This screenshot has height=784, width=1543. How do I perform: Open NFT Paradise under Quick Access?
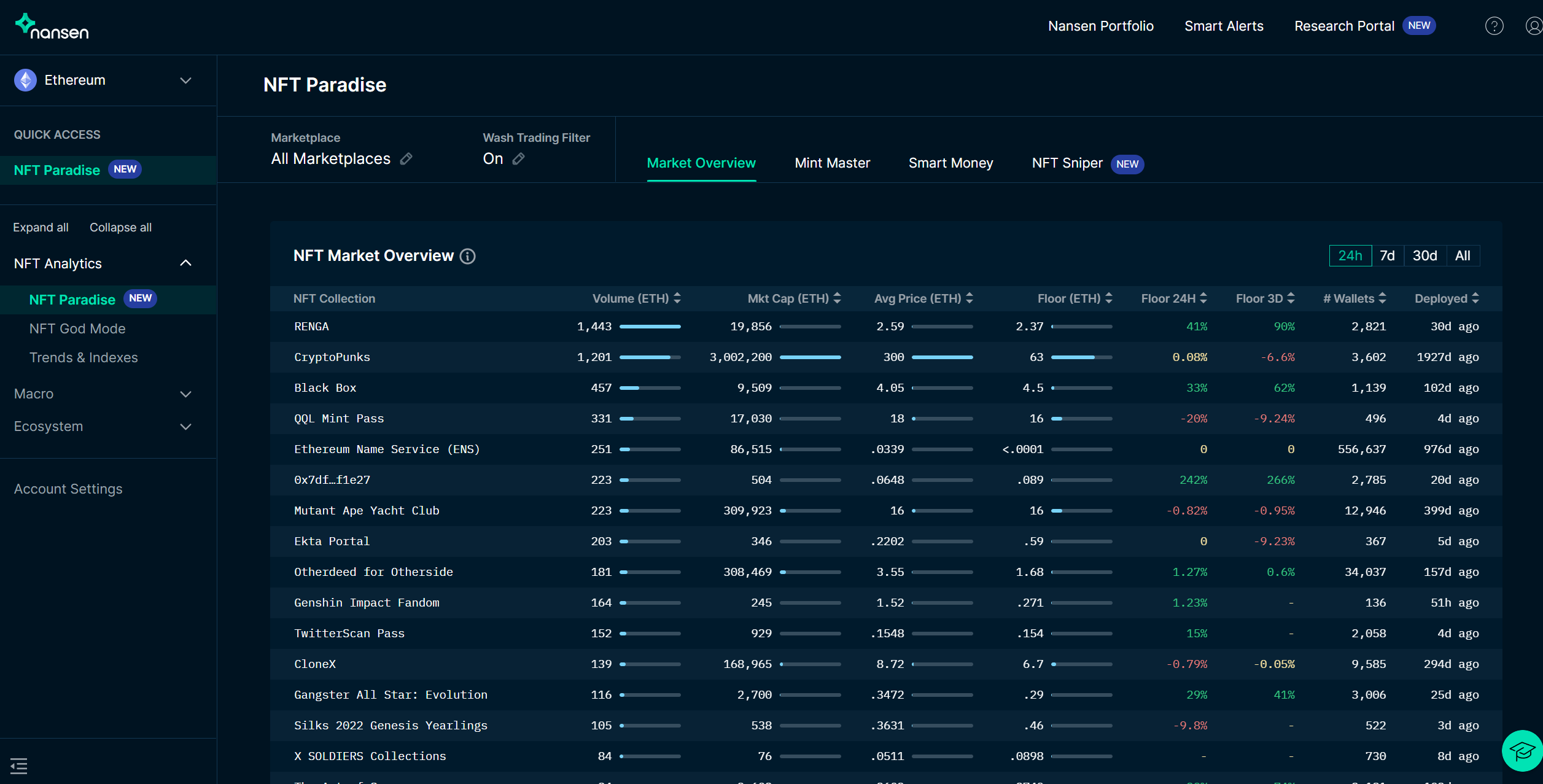(57, 170)
